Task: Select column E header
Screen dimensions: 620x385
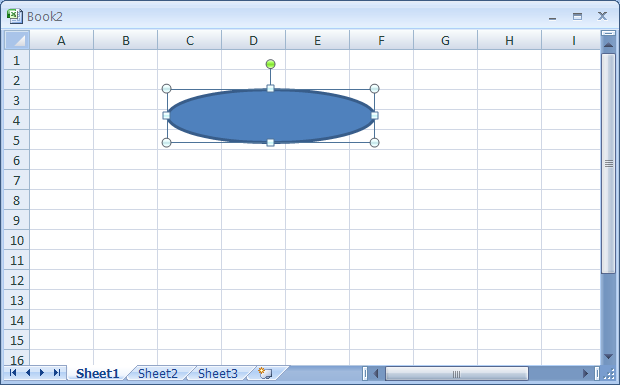Action: click(318, 40)
